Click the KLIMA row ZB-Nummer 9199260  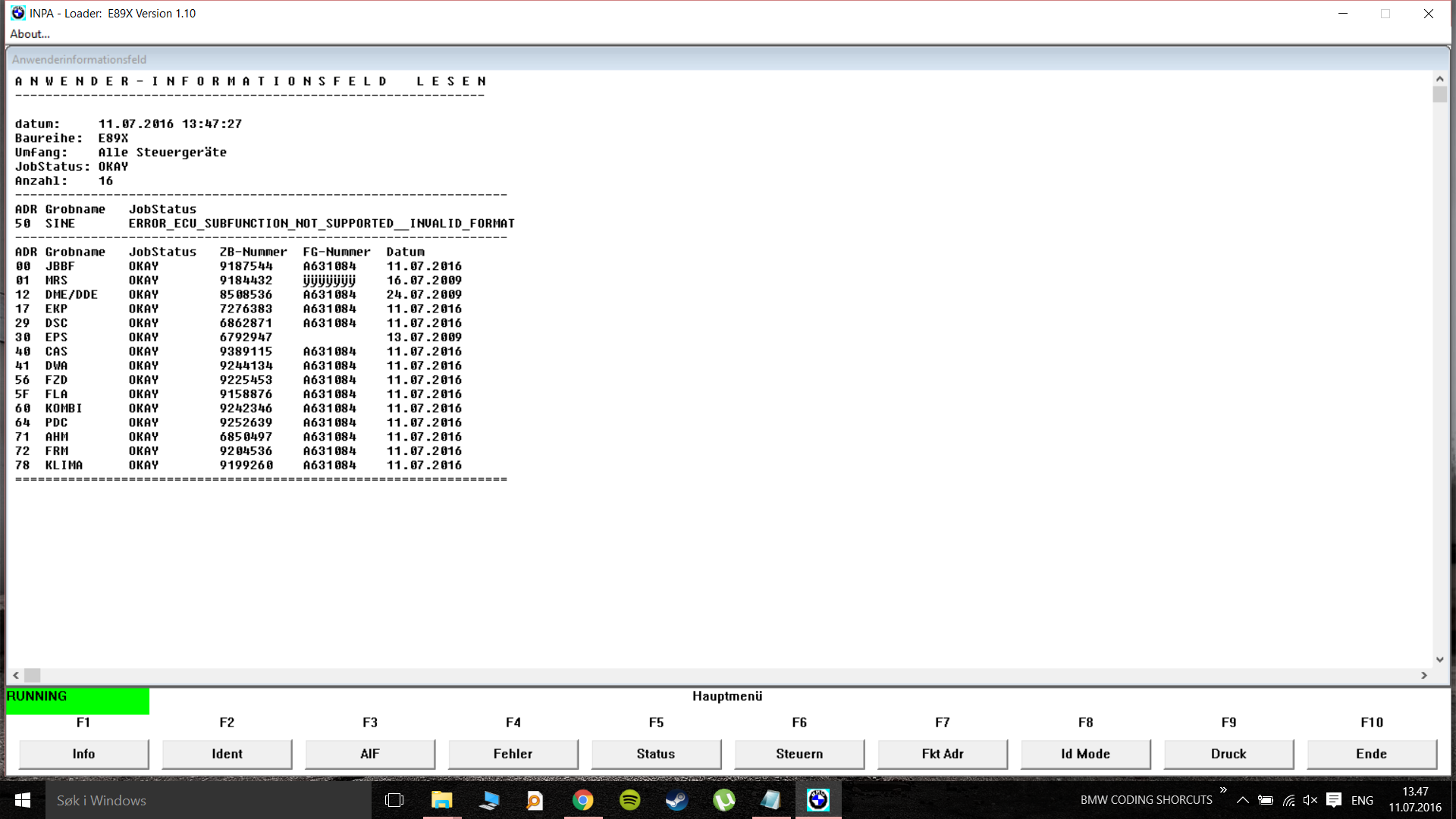click(246, 466)
